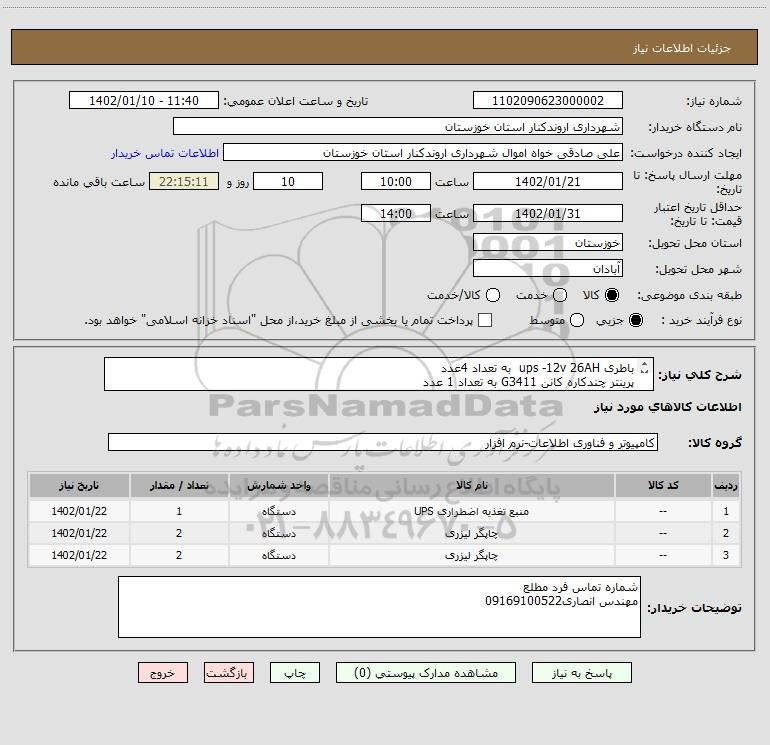
Task: Click the تعداد / مقدار column header
Action: (x=179, y=486)
